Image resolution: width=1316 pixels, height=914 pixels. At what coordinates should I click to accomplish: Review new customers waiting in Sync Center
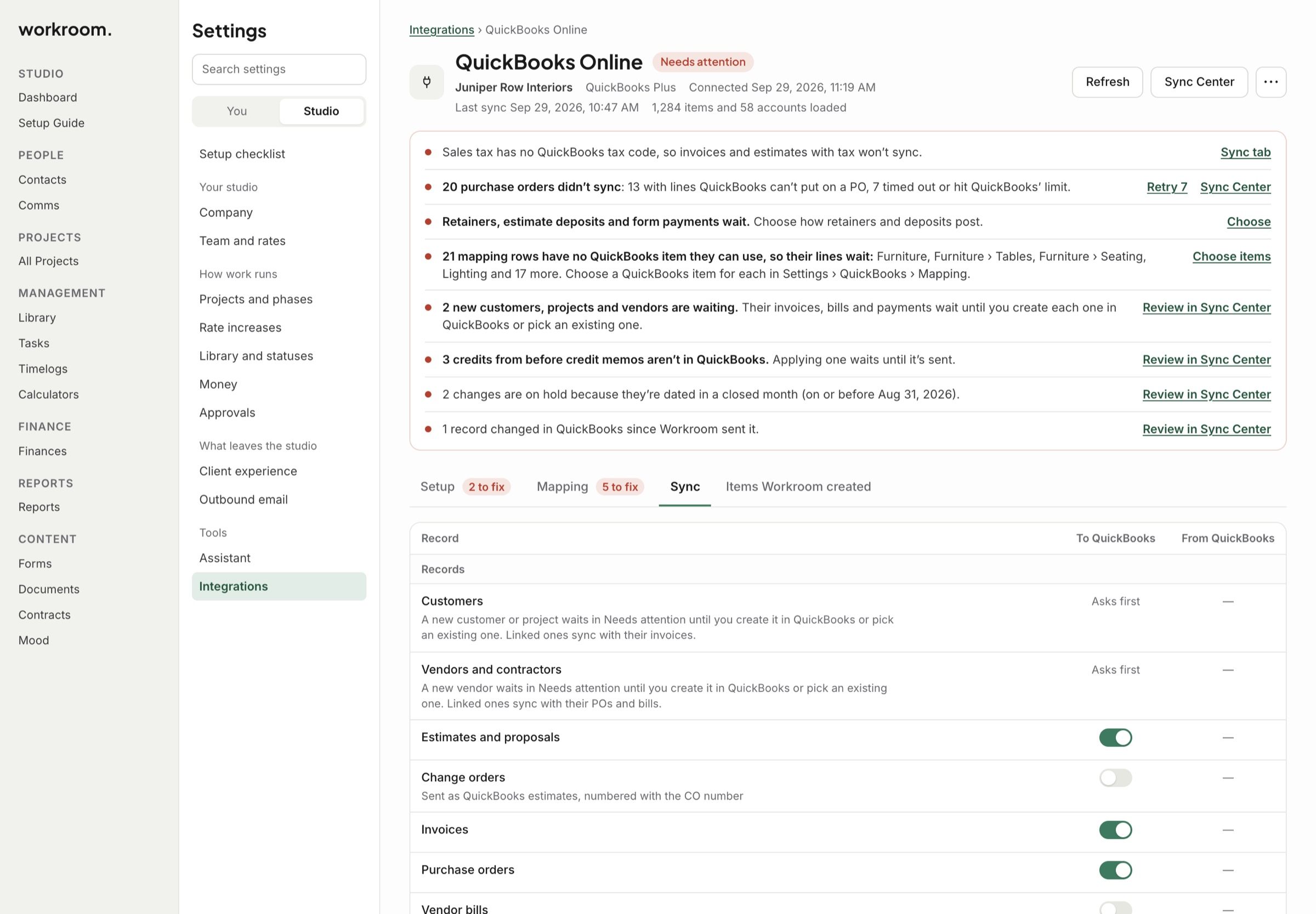coord(1206,308)
